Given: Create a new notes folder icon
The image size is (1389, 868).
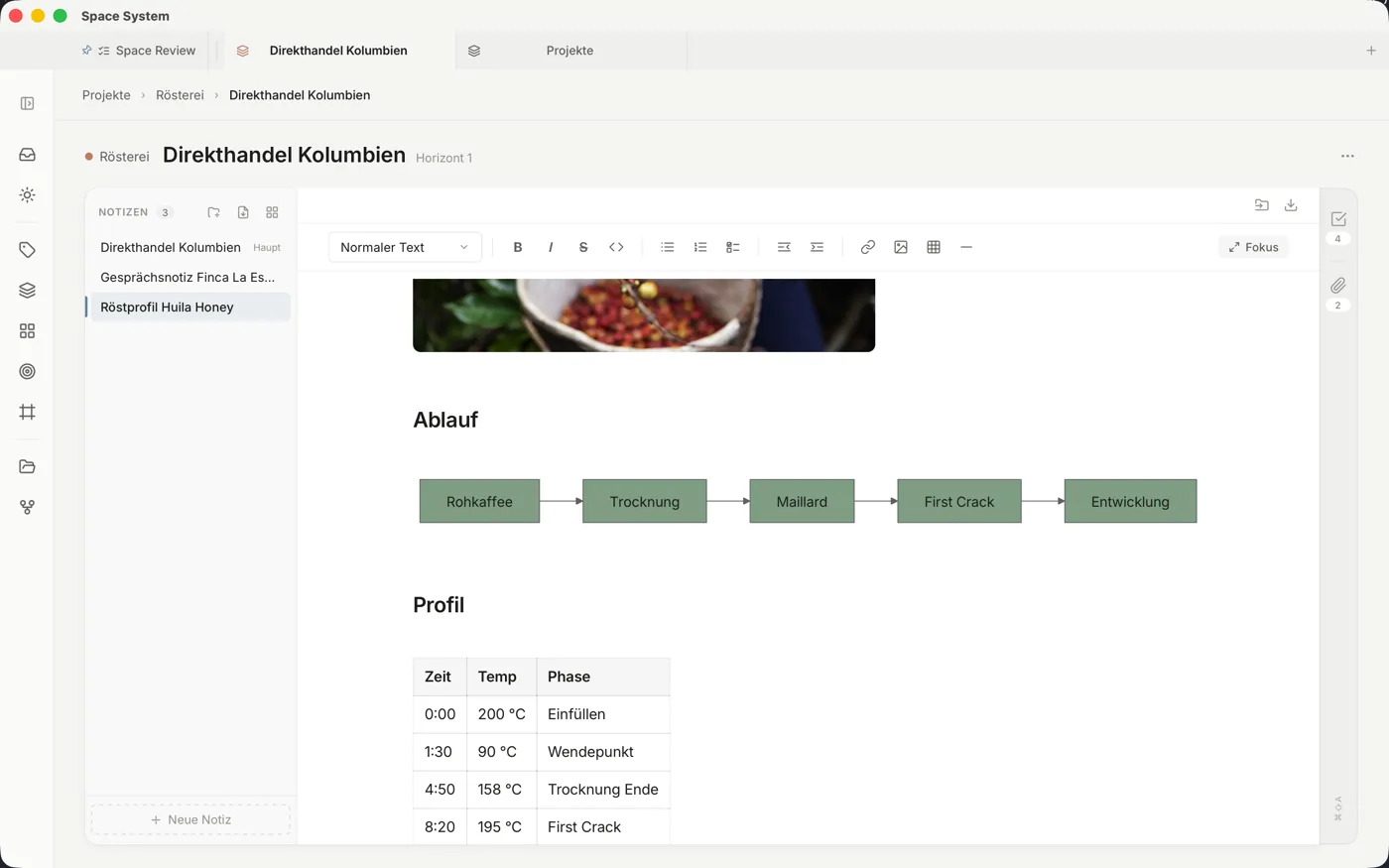Looking at the screenshot, I should [x=213, y=212].
